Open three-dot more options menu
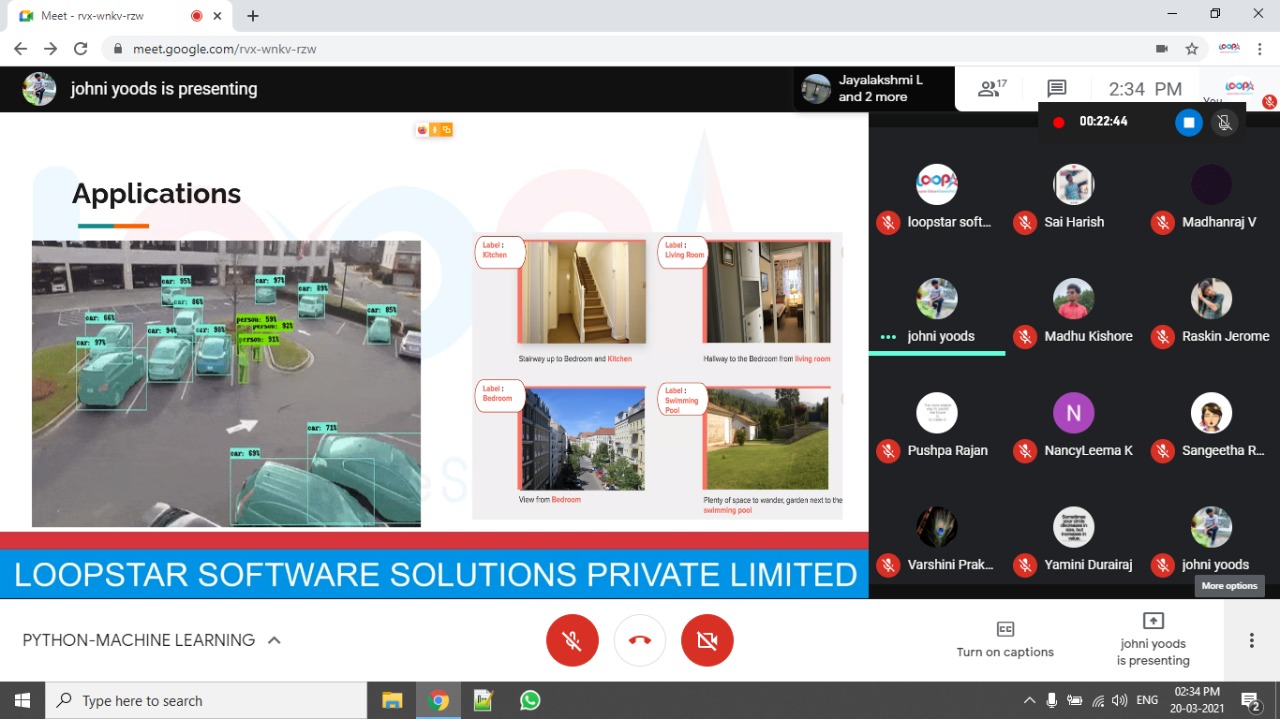 (x=1251, y=640)
